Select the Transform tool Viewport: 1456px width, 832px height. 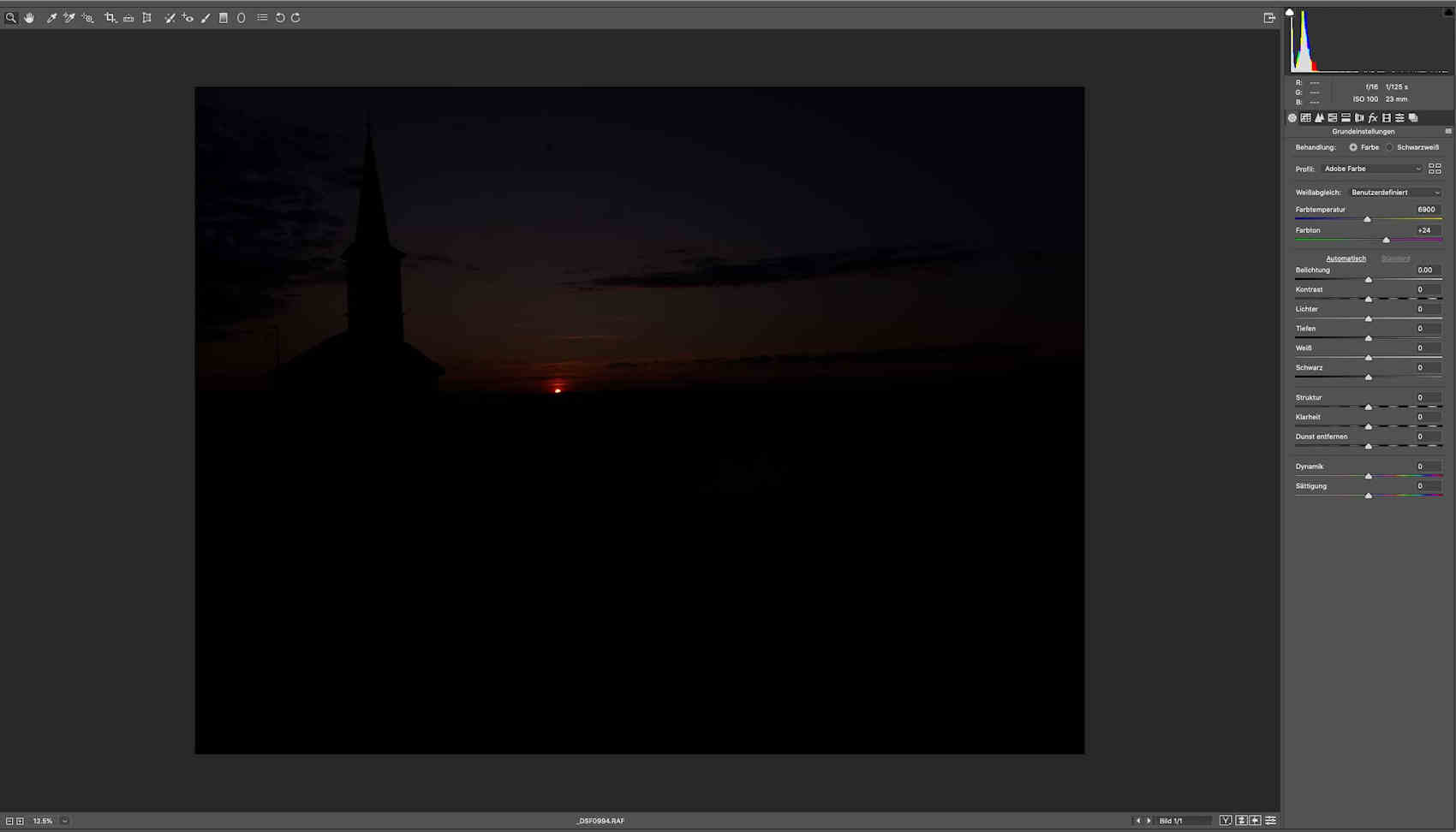[146, 18]
